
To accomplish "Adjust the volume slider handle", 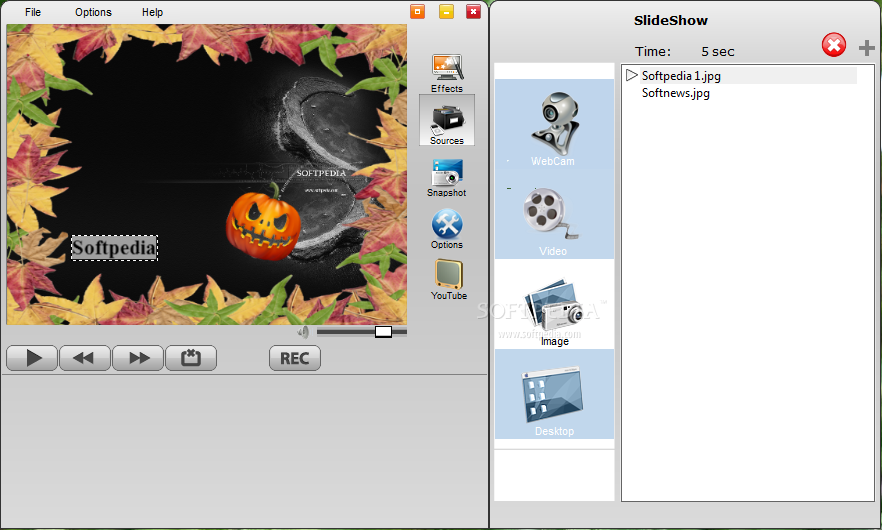I will click(383, 332).
